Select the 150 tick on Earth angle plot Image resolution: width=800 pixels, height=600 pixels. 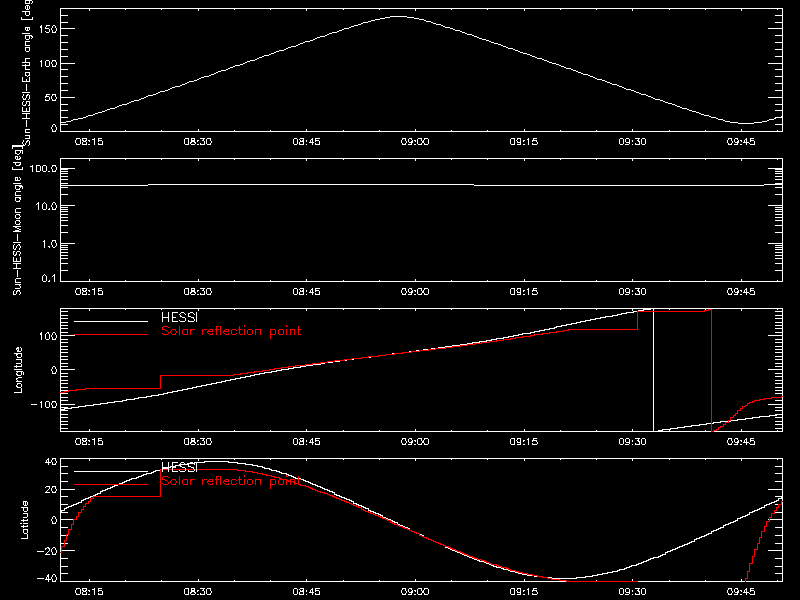coord(48,29)
